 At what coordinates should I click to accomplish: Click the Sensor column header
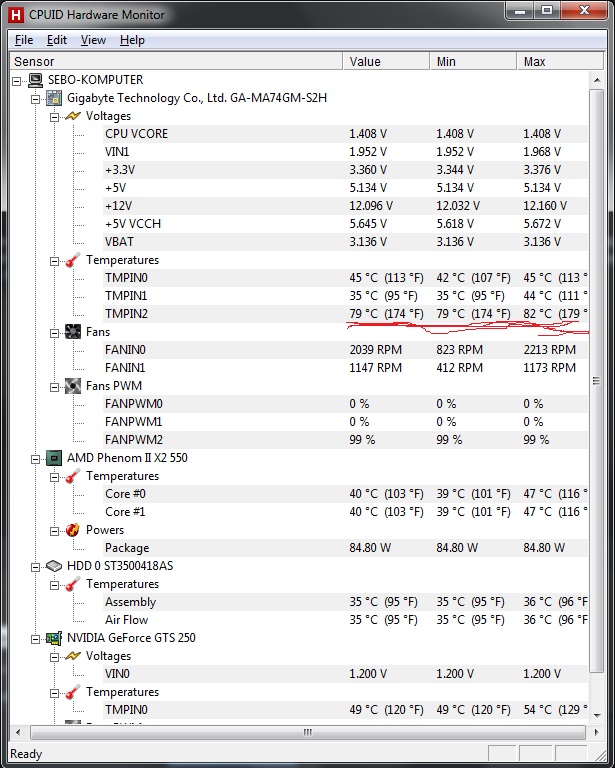coord(176,62)
